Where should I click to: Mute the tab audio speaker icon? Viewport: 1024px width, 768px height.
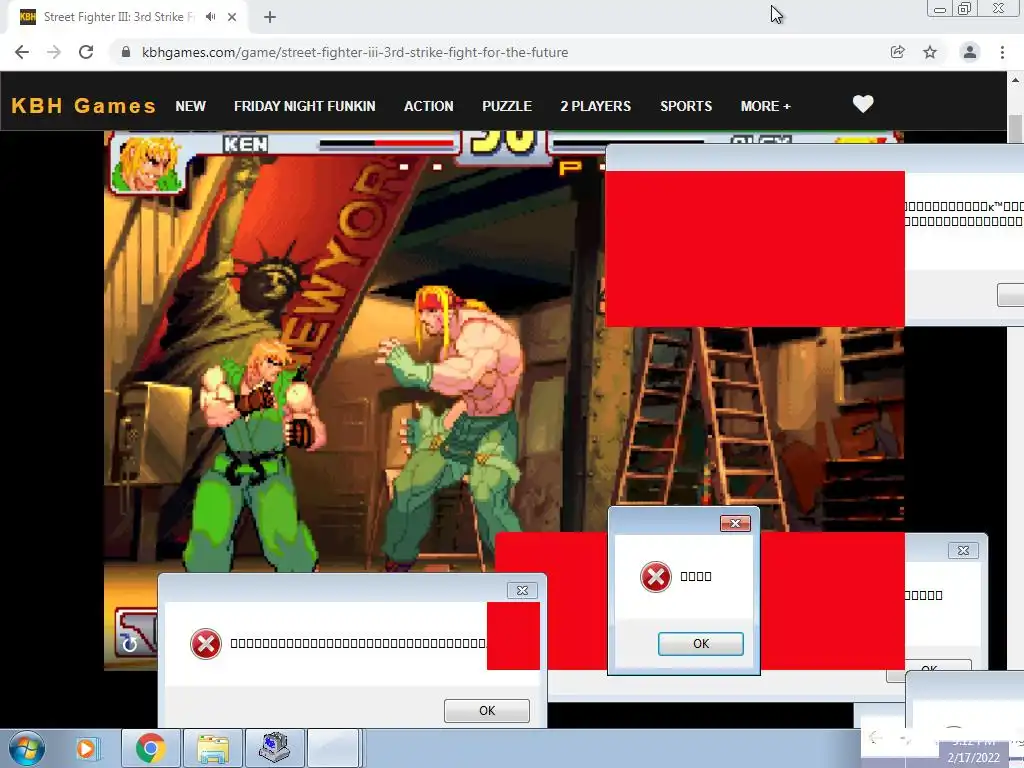[x=210, y=17]
